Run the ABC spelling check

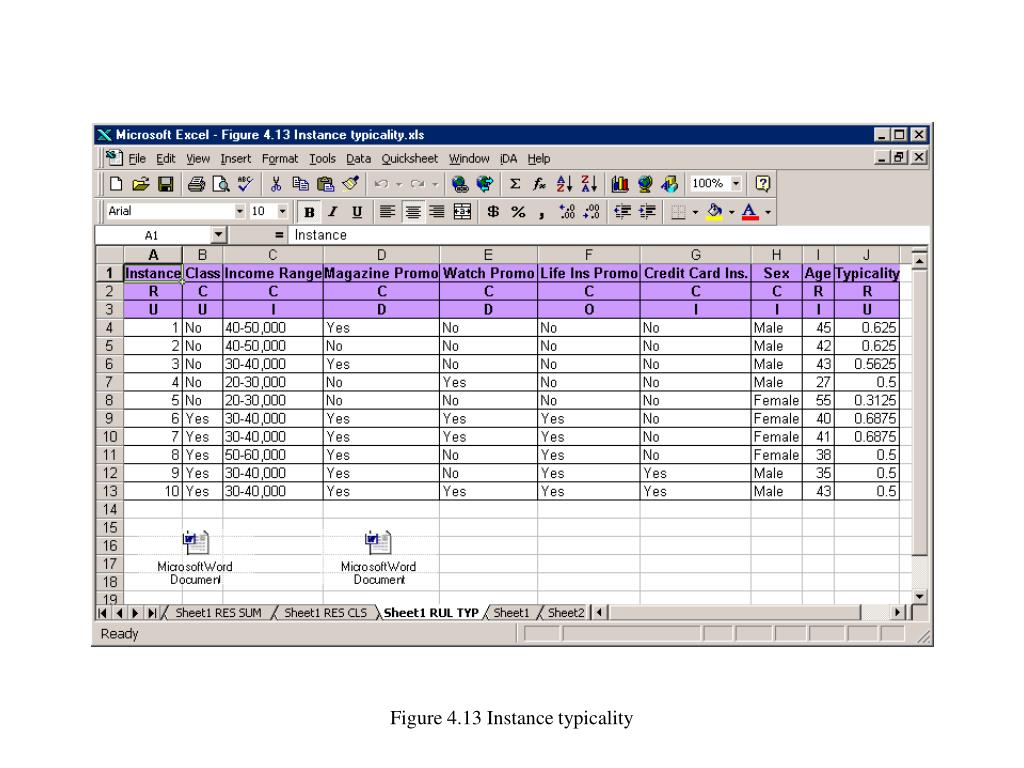point(245,184)
